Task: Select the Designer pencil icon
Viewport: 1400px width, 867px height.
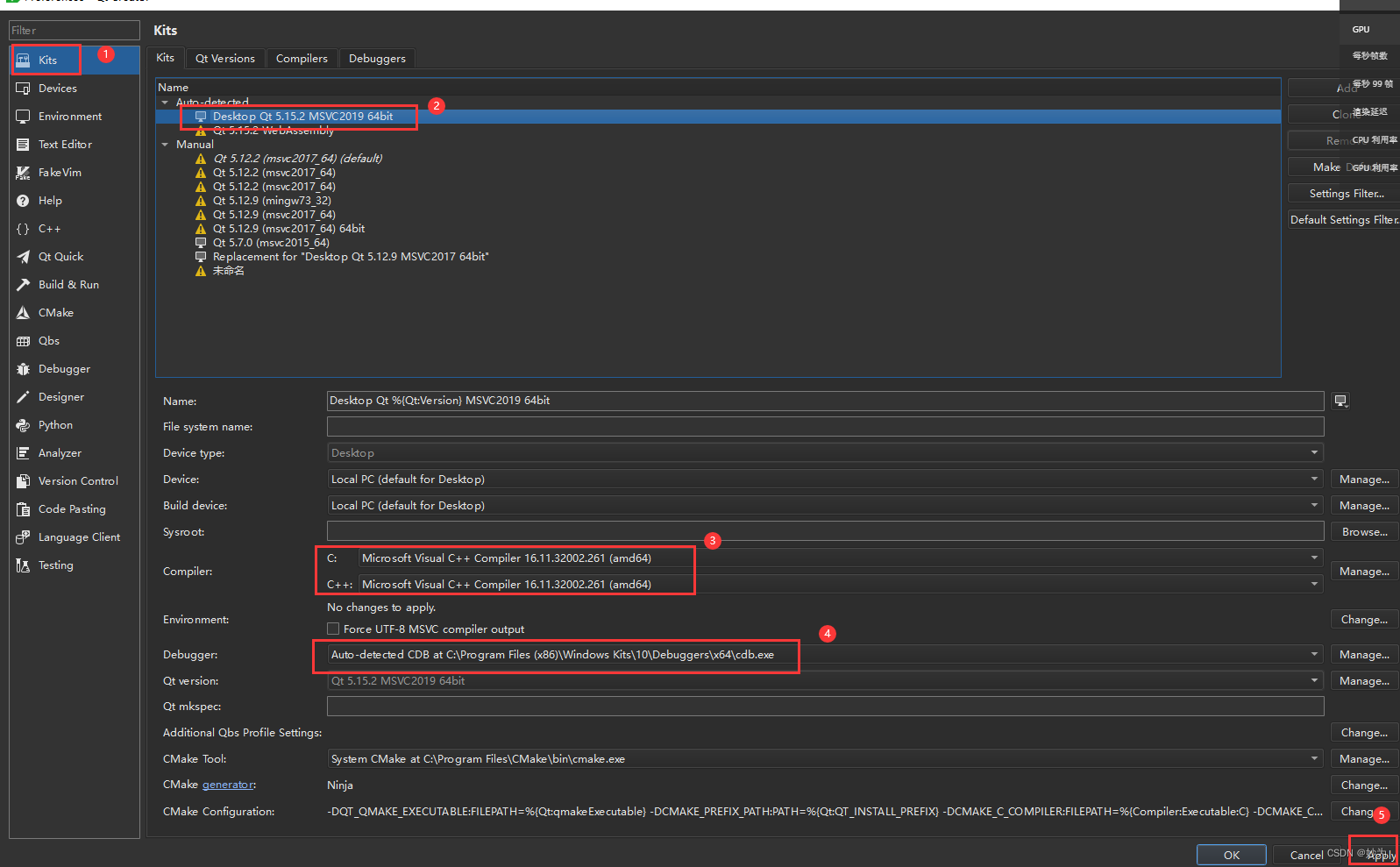Action: click(24, 397)
